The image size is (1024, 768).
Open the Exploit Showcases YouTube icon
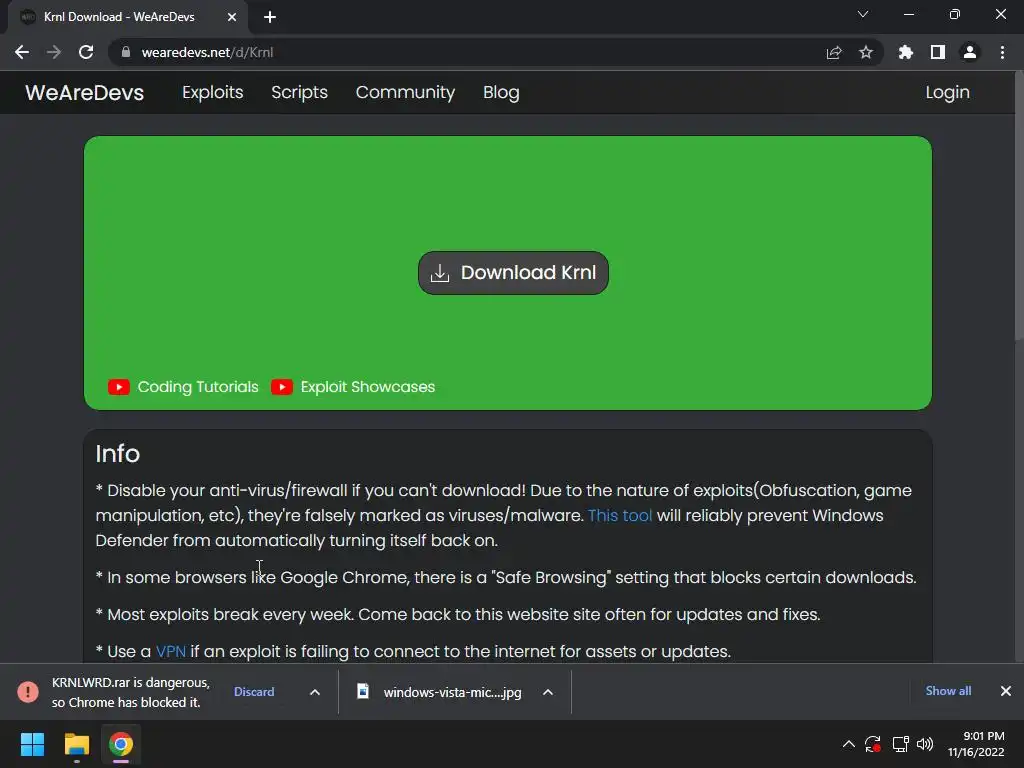click(x=281, y=387)
